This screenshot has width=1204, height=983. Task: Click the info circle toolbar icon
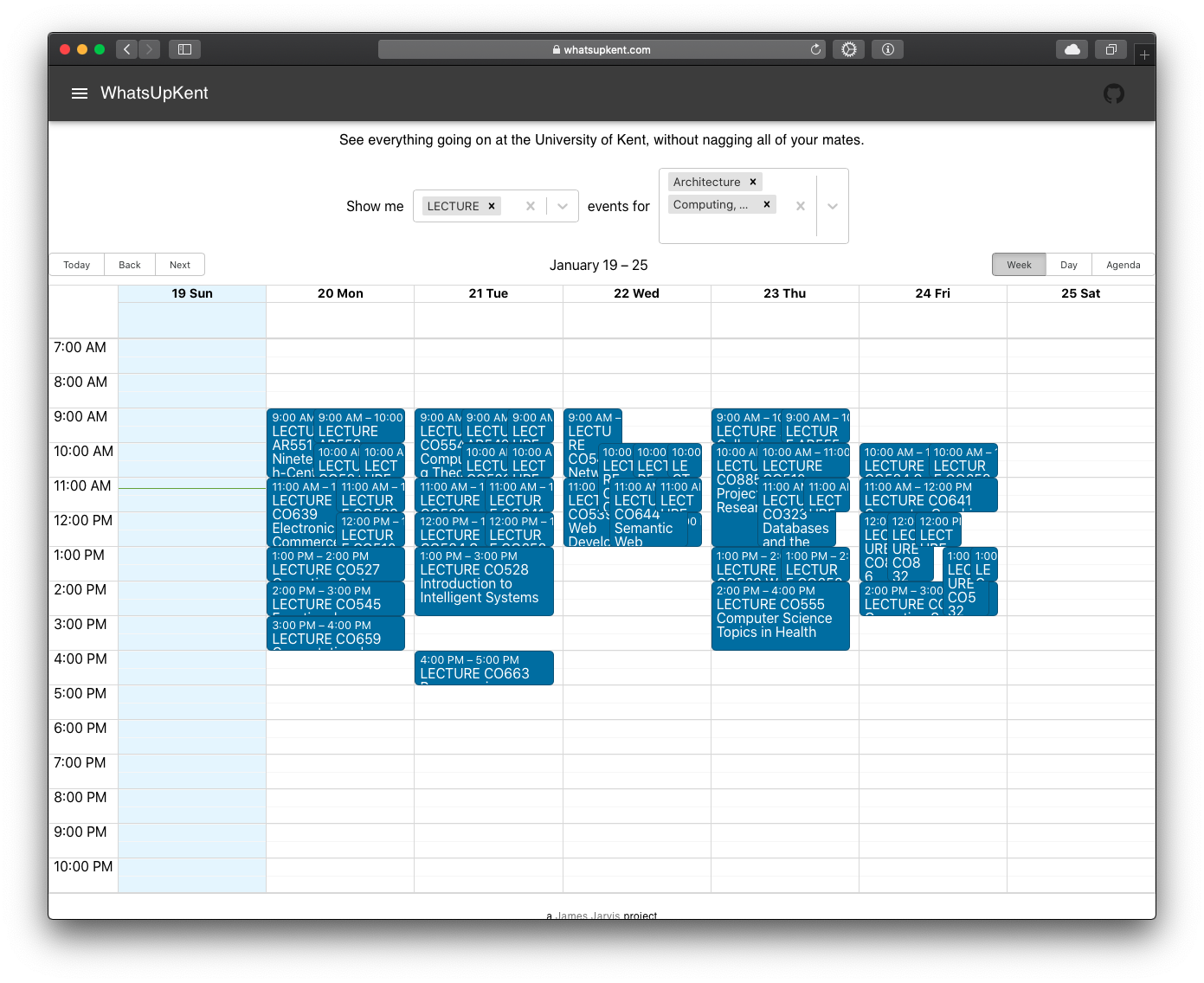[888, 49]
